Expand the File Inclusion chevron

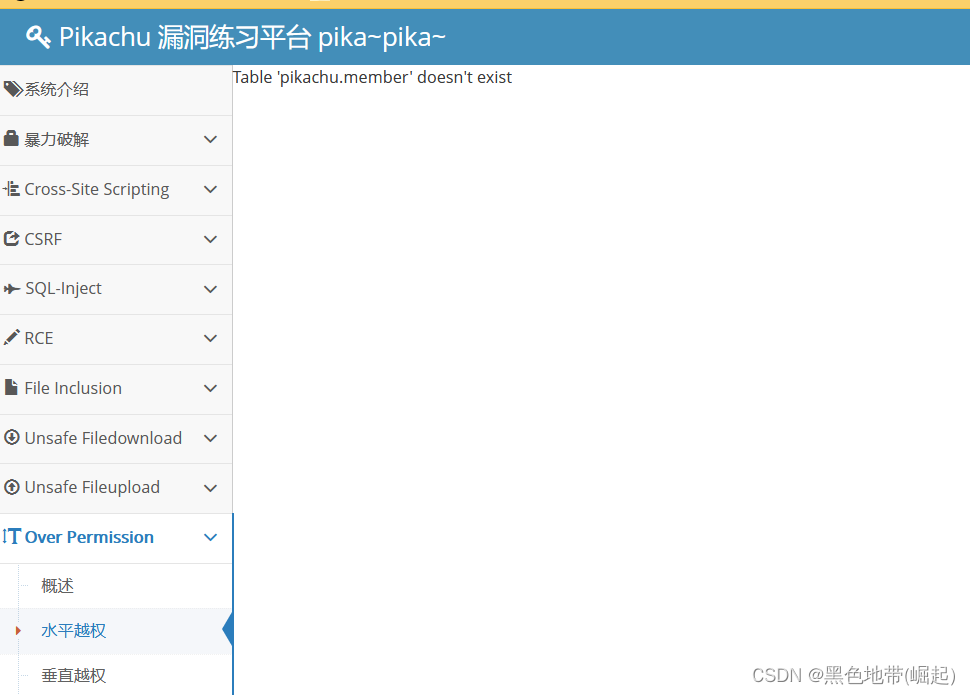[210, 389]
